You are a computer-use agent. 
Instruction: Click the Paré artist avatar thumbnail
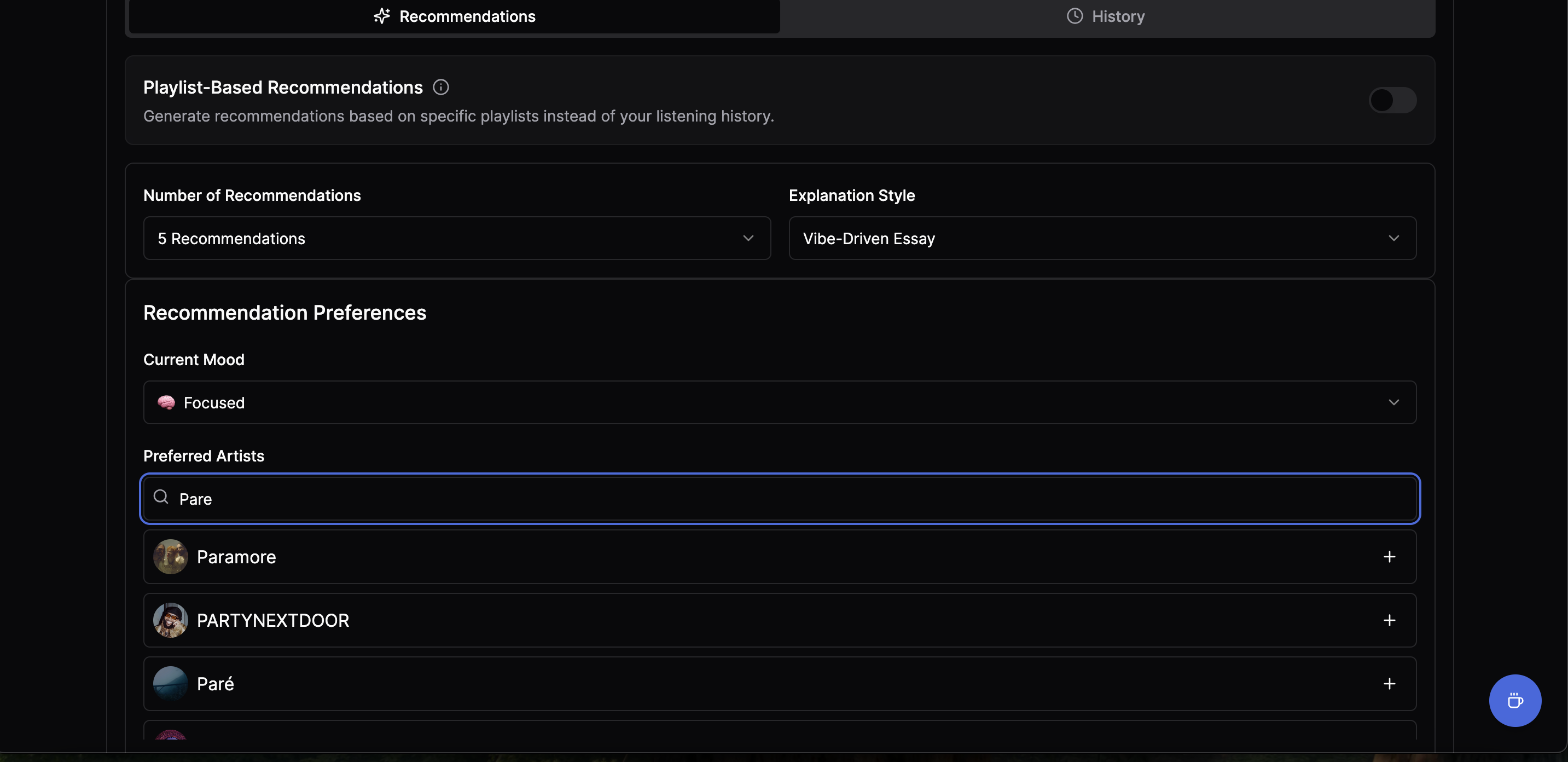pos(171,683)
